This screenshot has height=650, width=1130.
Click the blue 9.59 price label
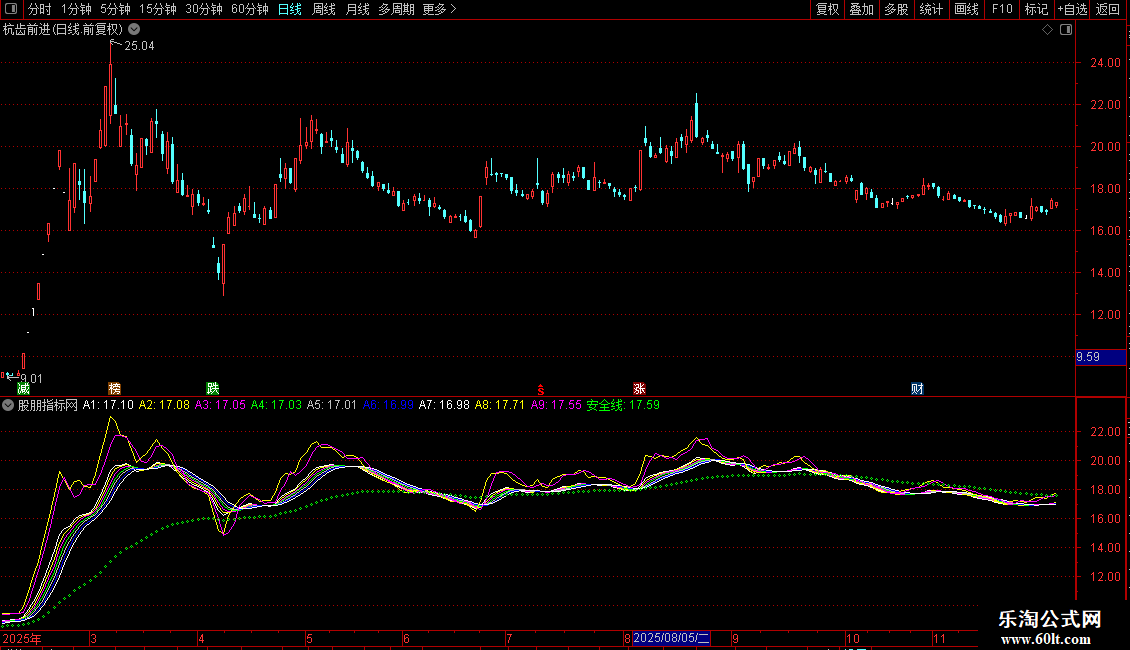1088,357
